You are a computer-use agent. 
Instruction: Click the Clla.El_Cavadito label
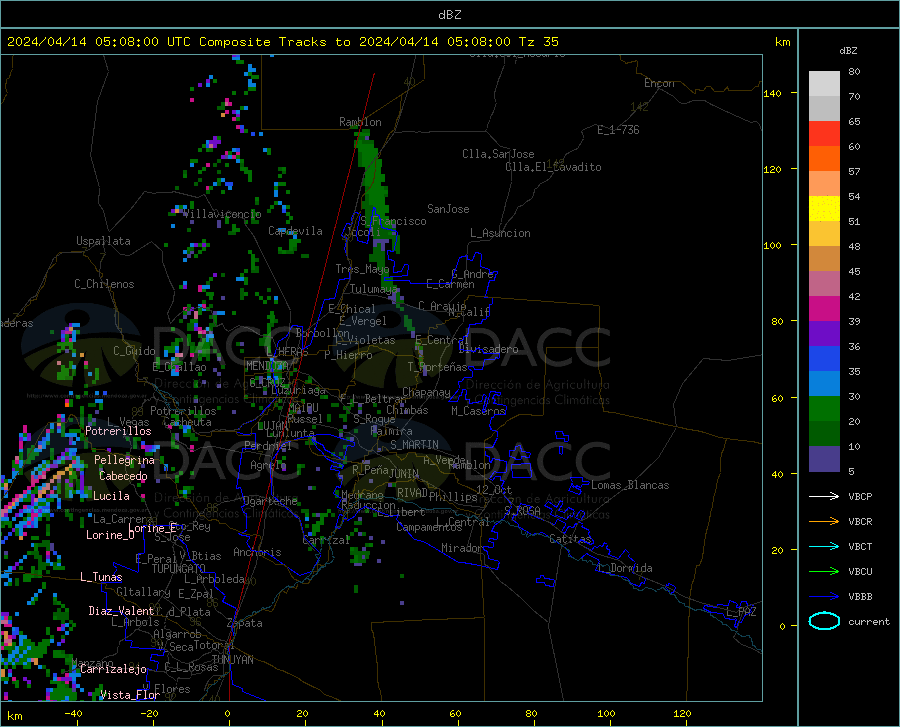point(553,167)
